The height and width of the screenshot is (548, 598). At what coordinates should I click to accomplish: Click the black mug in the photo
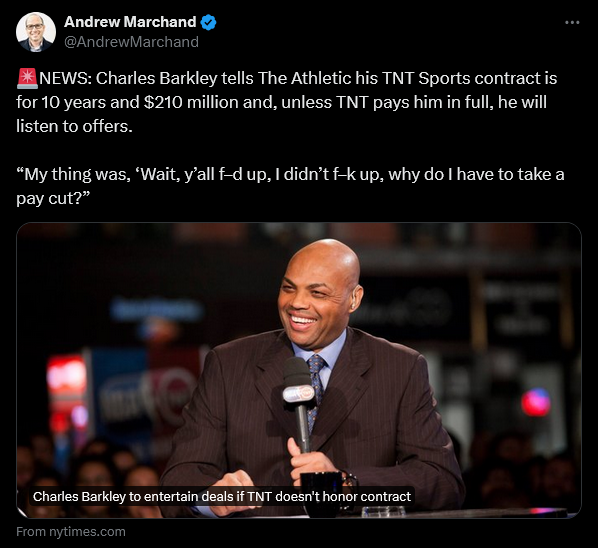pyautogui.click(x=322, y=493)
